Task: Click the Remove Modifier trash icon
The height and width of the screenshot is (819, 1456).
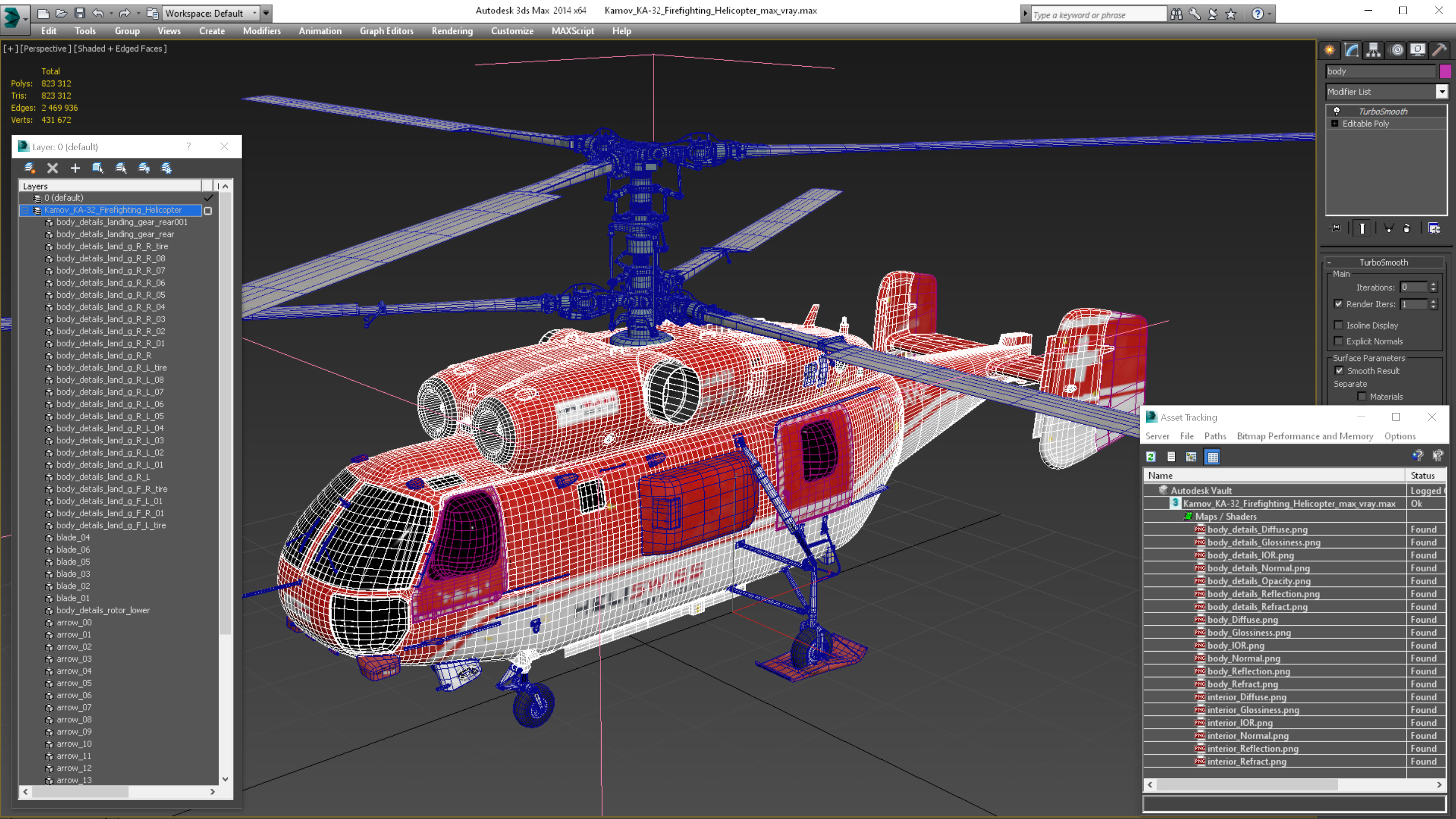Action: point(1407,228)
